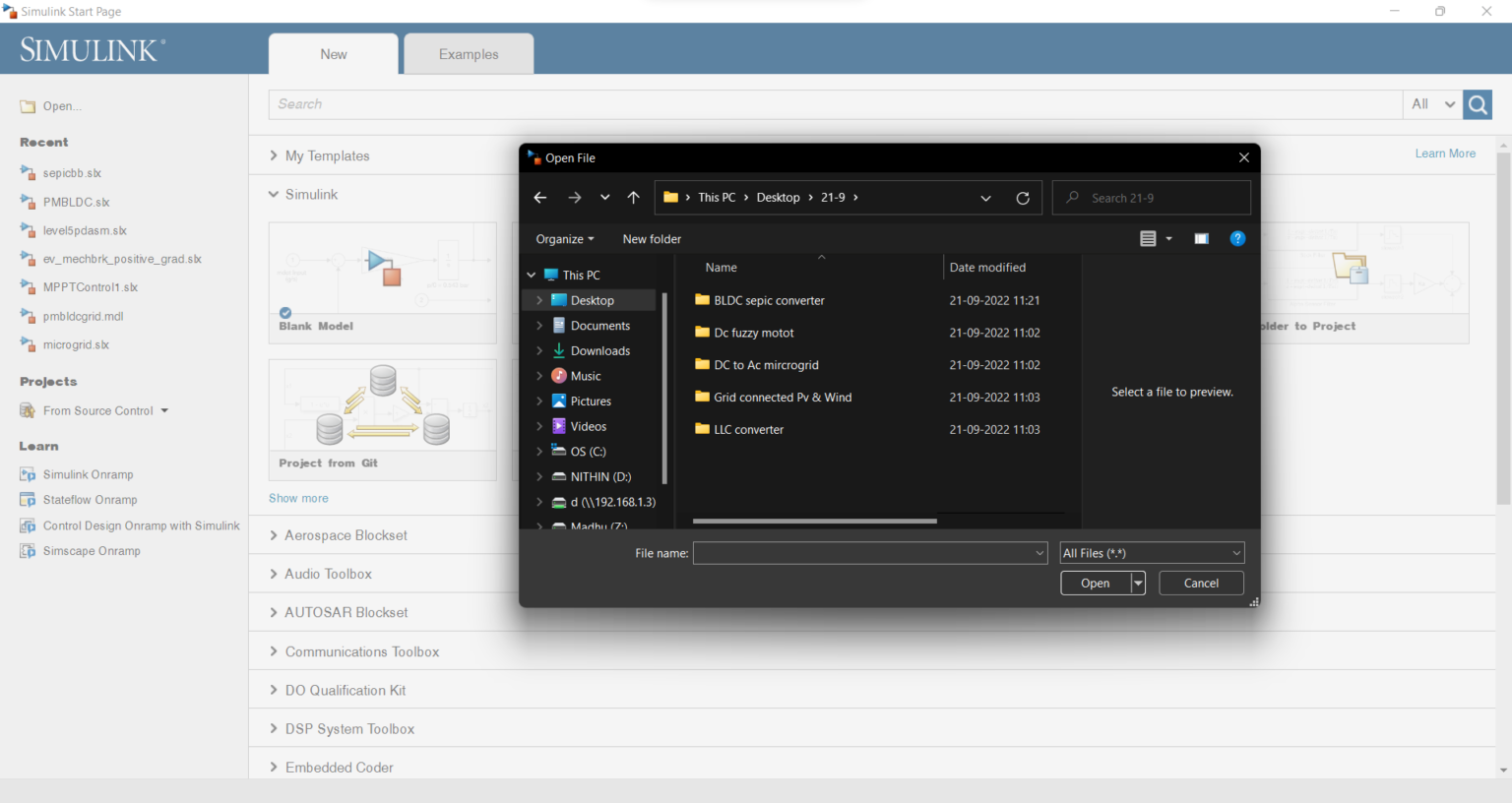Screen dimensions: 1512x803
Task: Open view options dropdown arrow
Action: [1169, 239]
